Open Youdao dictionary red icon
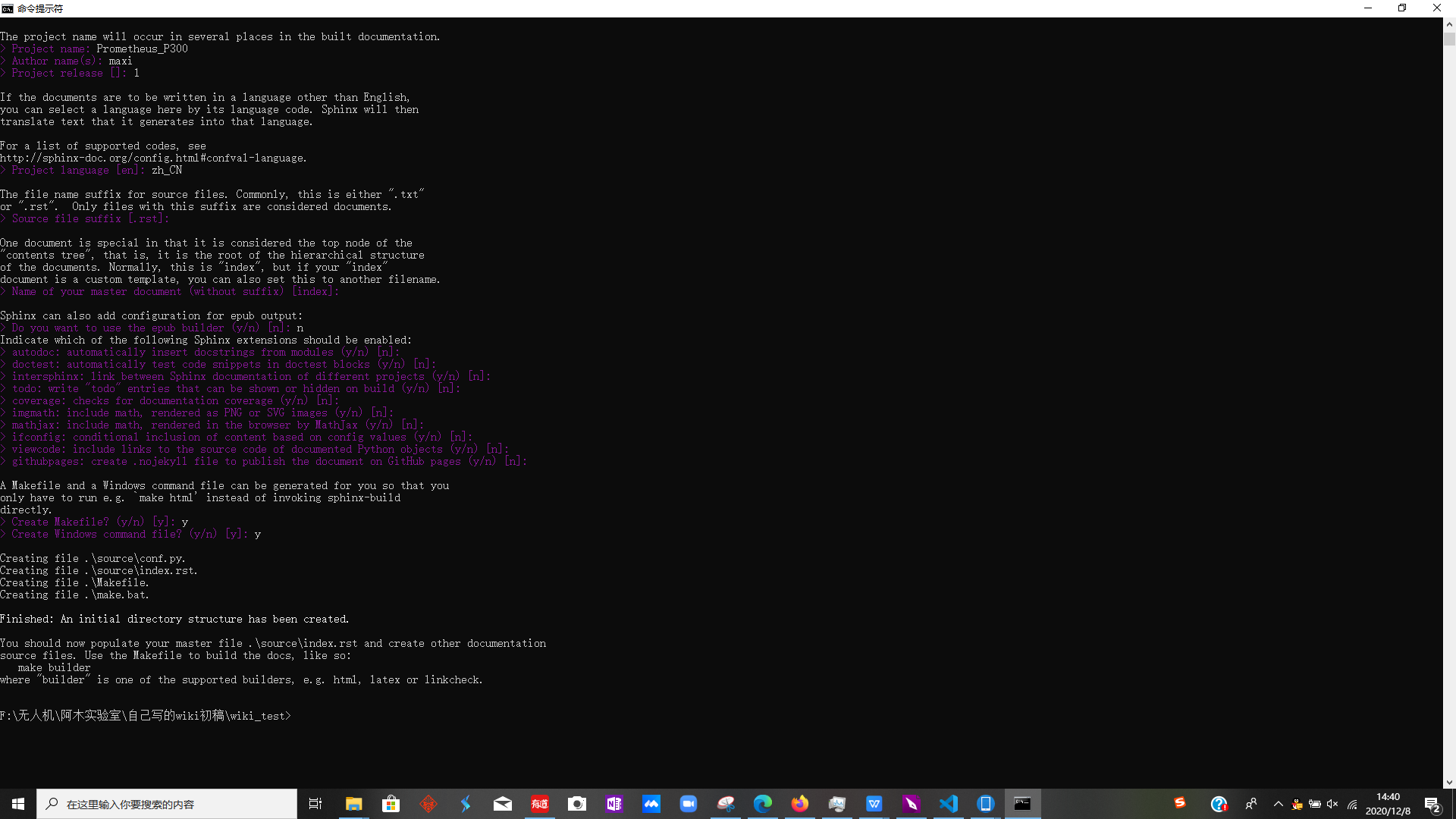This screenshot has height=819, width=1456. click(x=539, y=804)
